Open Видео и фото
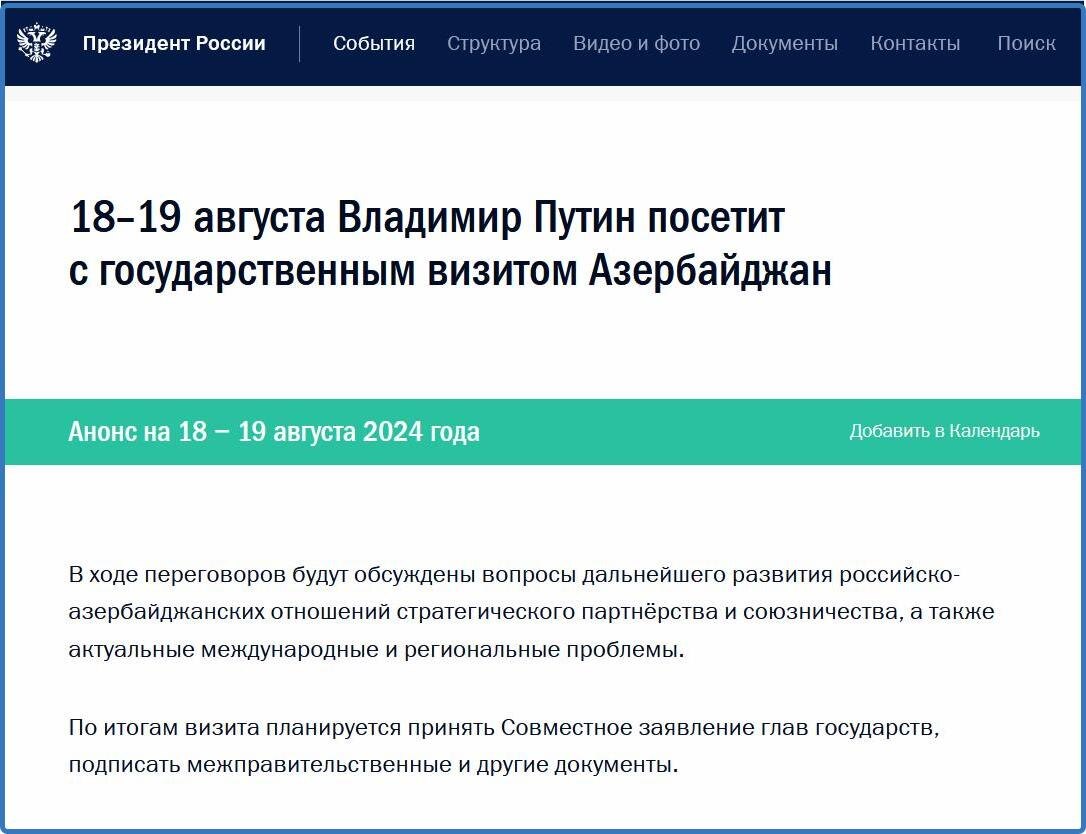Screen dimensions: 1086x834 coord(636,44)
